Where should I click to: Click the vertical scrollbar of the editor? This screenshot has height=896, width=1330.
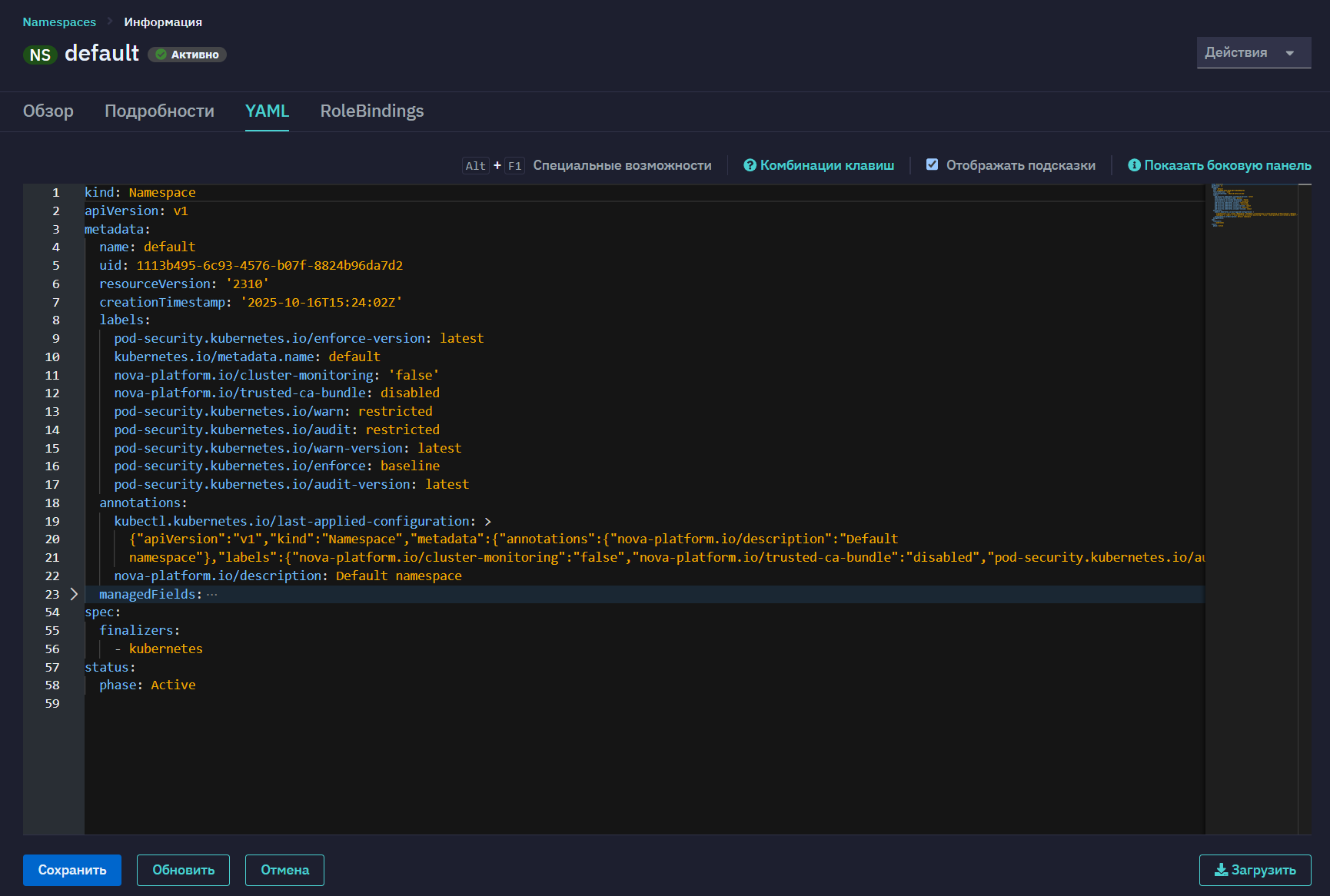coord(1305,509)
